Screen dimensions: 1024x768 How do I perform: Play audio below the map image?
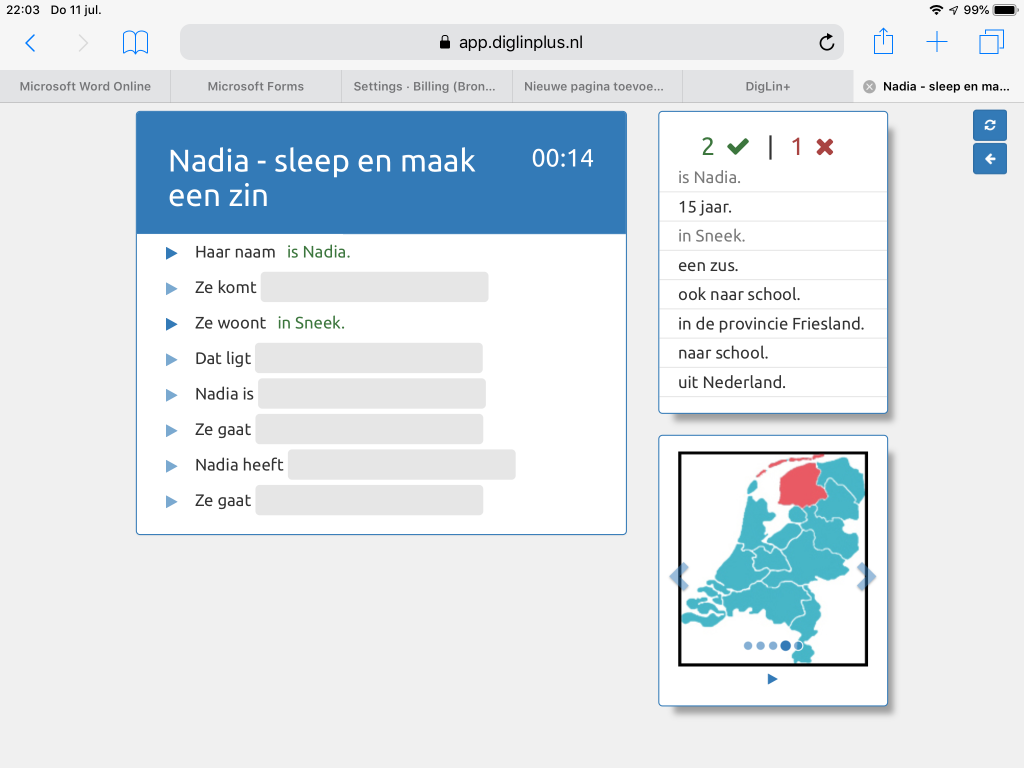(x=772, y=679)
